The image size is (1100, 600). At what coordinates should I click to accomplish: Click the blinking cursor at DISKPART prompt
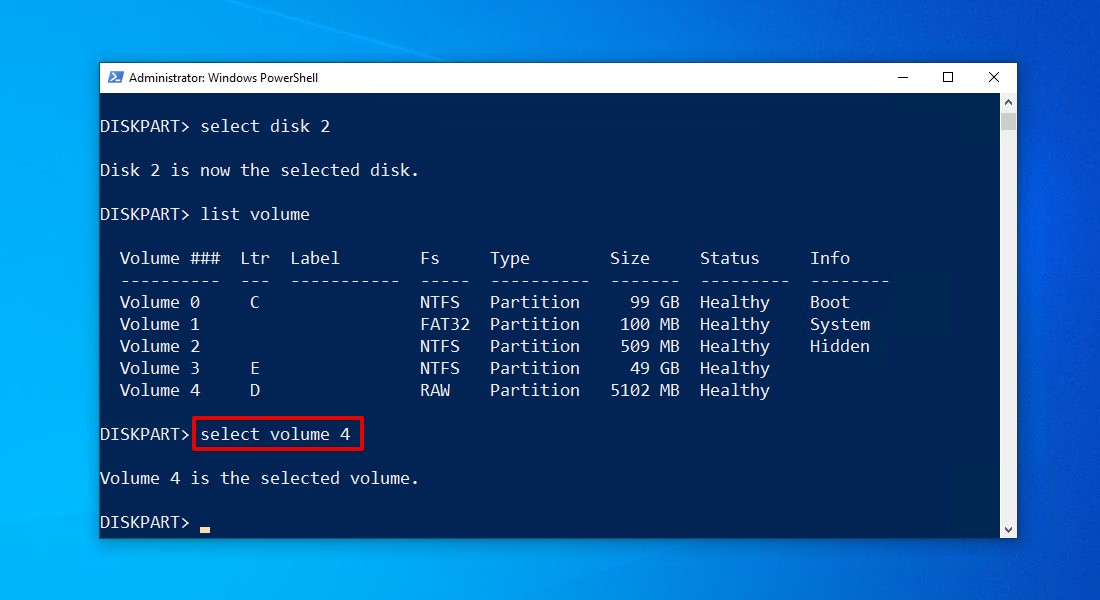click(x=205, y=530)
